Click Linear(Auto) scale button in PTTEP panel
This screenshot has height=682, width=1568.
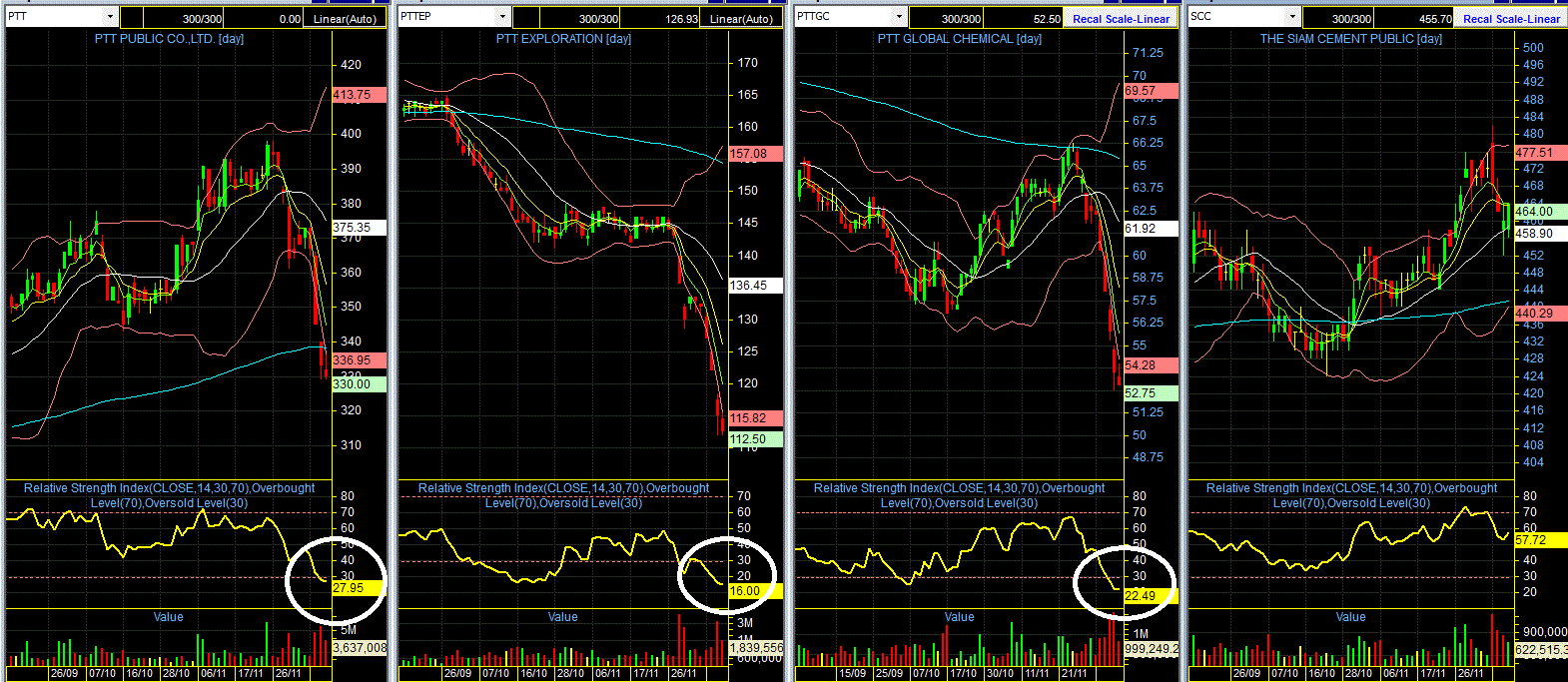(741, 19)
